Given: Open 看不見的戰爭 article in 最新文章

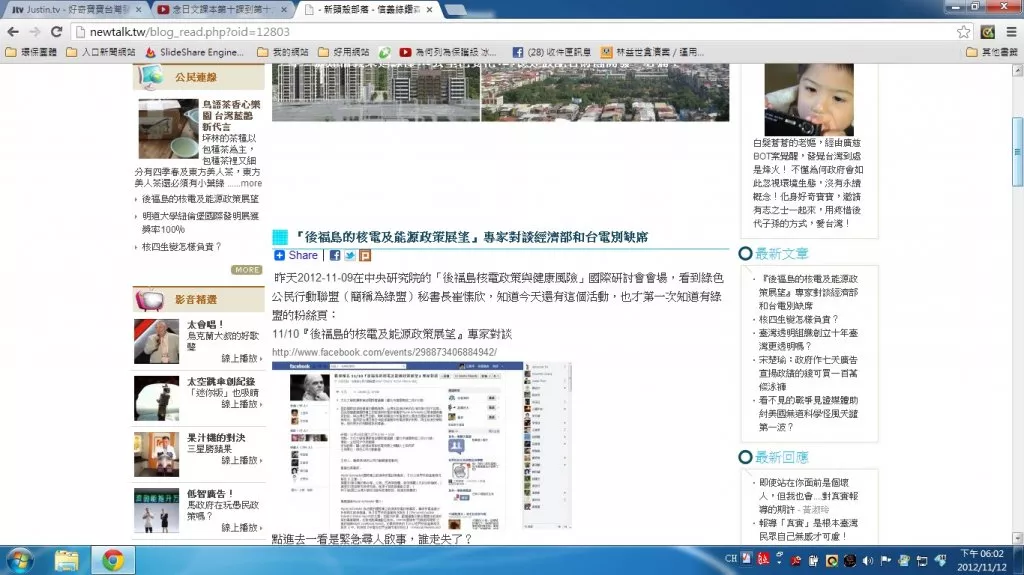Looking at the screenshot, I should pyautogui.click(x=808, y=414).
